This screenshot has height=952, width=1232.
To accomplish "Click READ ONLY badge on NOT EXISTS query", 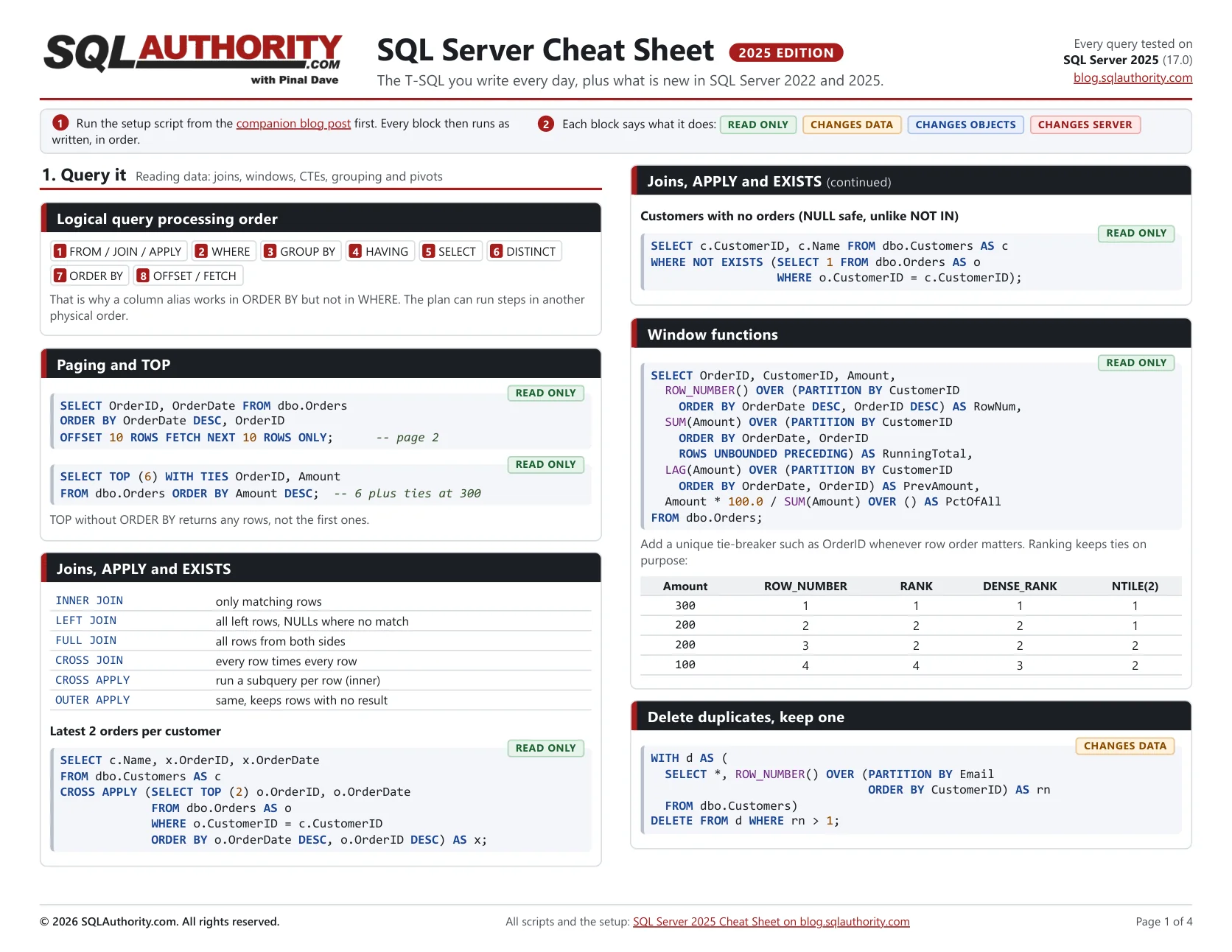I will click(x=1135, y=233).
